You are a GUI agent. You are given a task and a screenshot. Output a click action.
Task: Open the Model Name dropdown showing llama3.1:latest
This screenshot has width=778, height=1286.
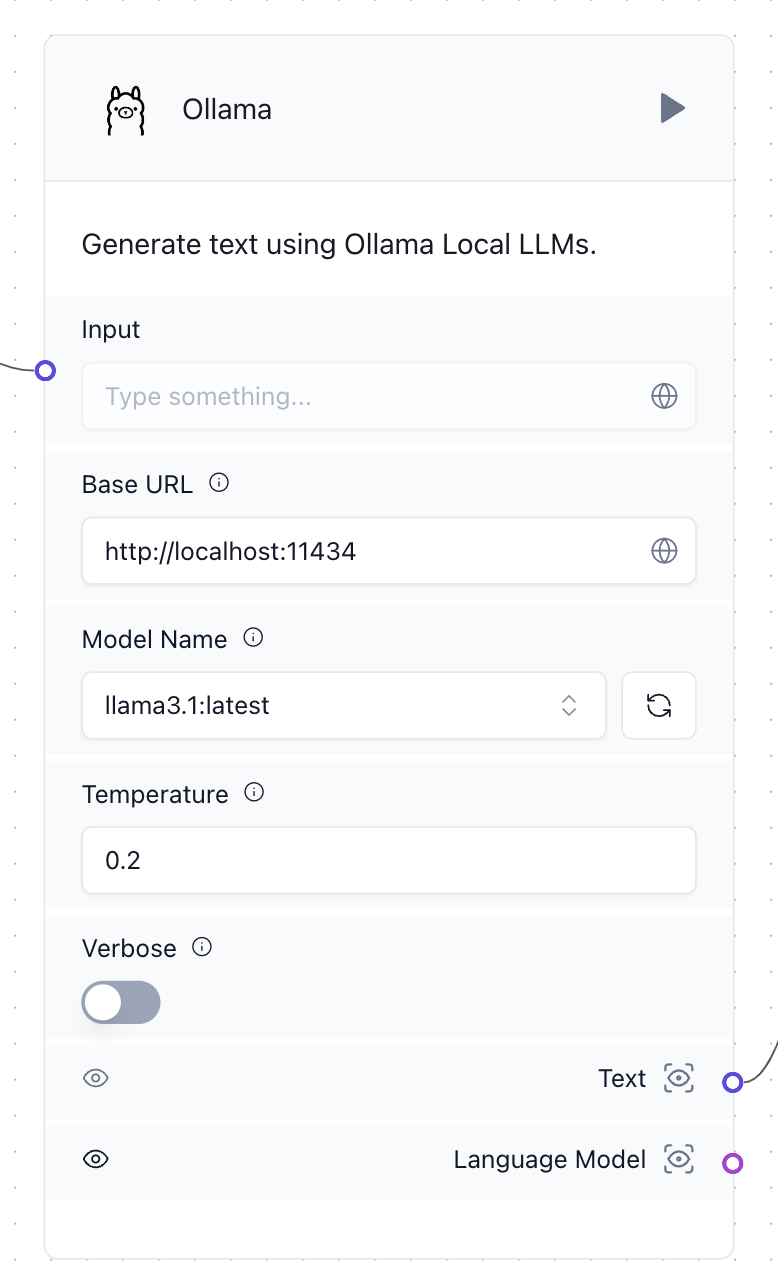343,705
